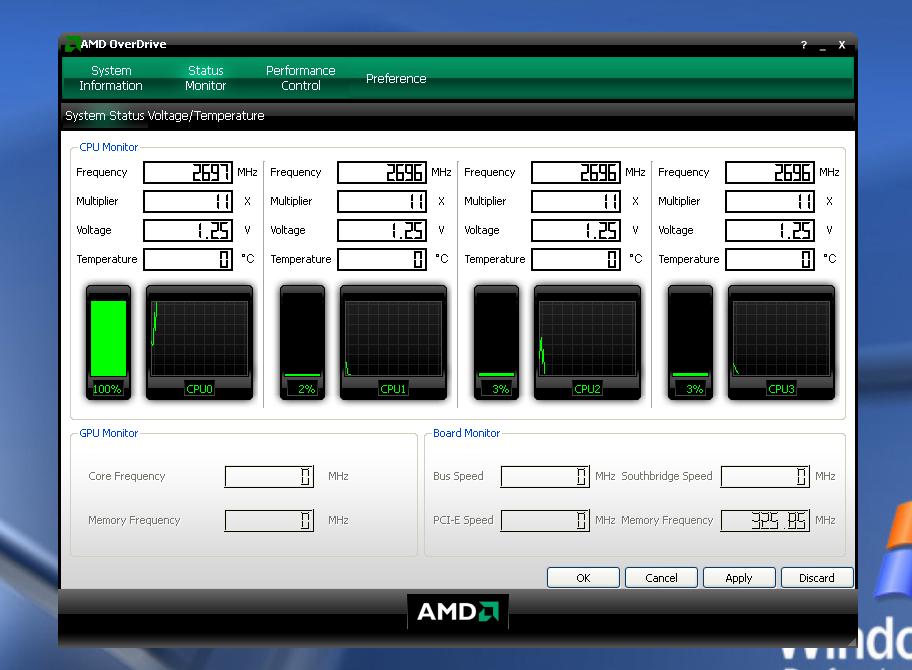This screenshot has width=912, height=670.
Task: Click the CPU1 multiplier field
Action: (x=382, y=201)
